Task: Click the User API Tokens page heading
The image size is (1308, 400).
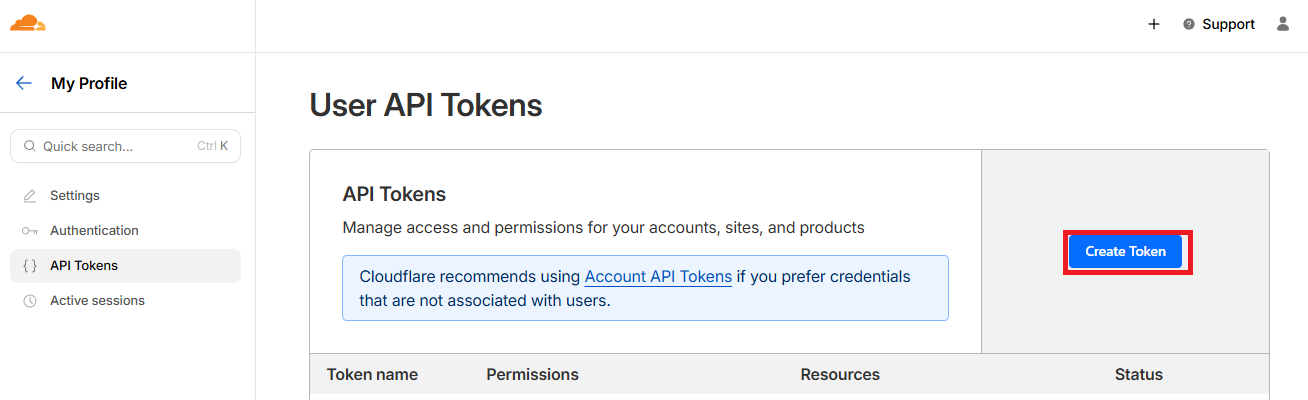Action: click(x=426, y=105)
